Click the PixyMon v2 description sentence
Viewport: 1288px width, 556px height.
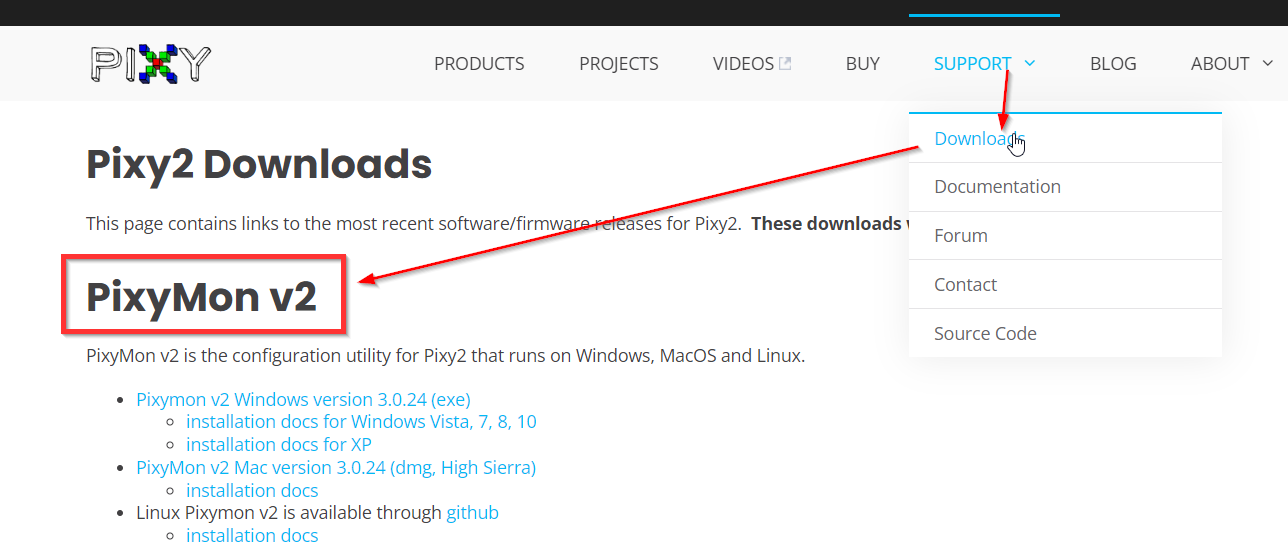[x=445, y=356]
